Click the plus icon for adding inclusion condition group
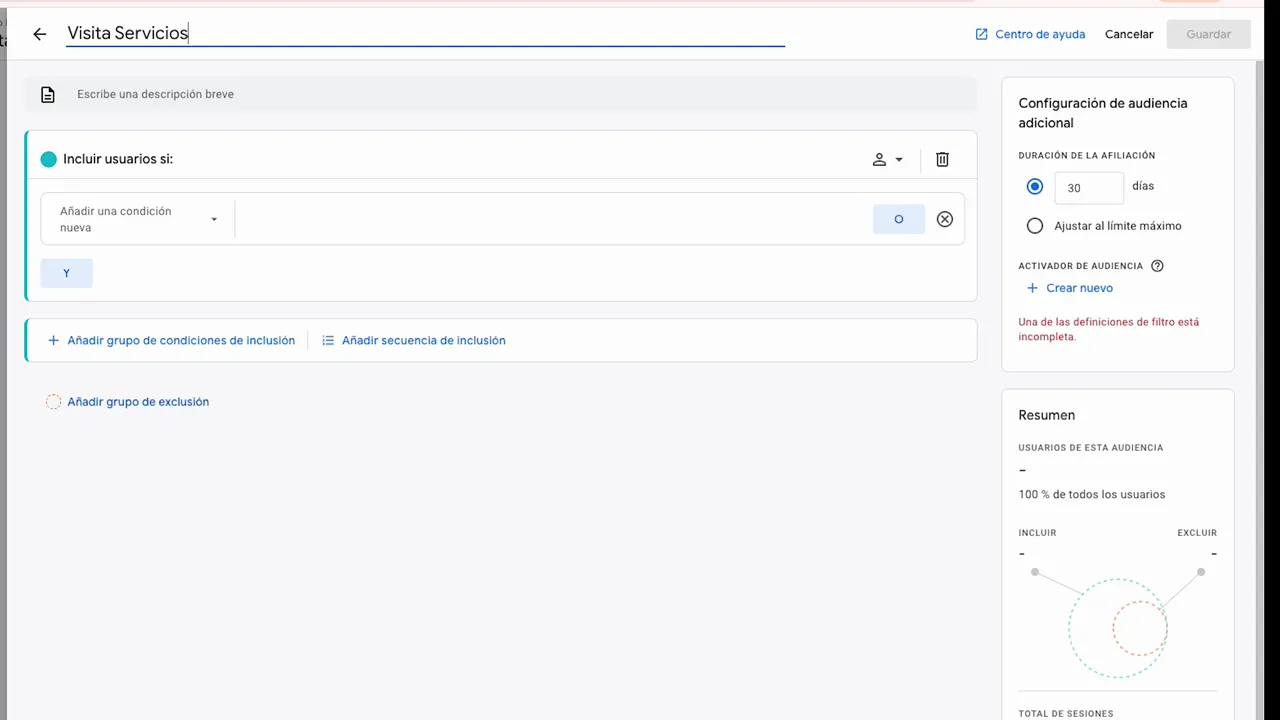Image resolution: width=1280 pixels, height=720 pixels. click(54, 340)
